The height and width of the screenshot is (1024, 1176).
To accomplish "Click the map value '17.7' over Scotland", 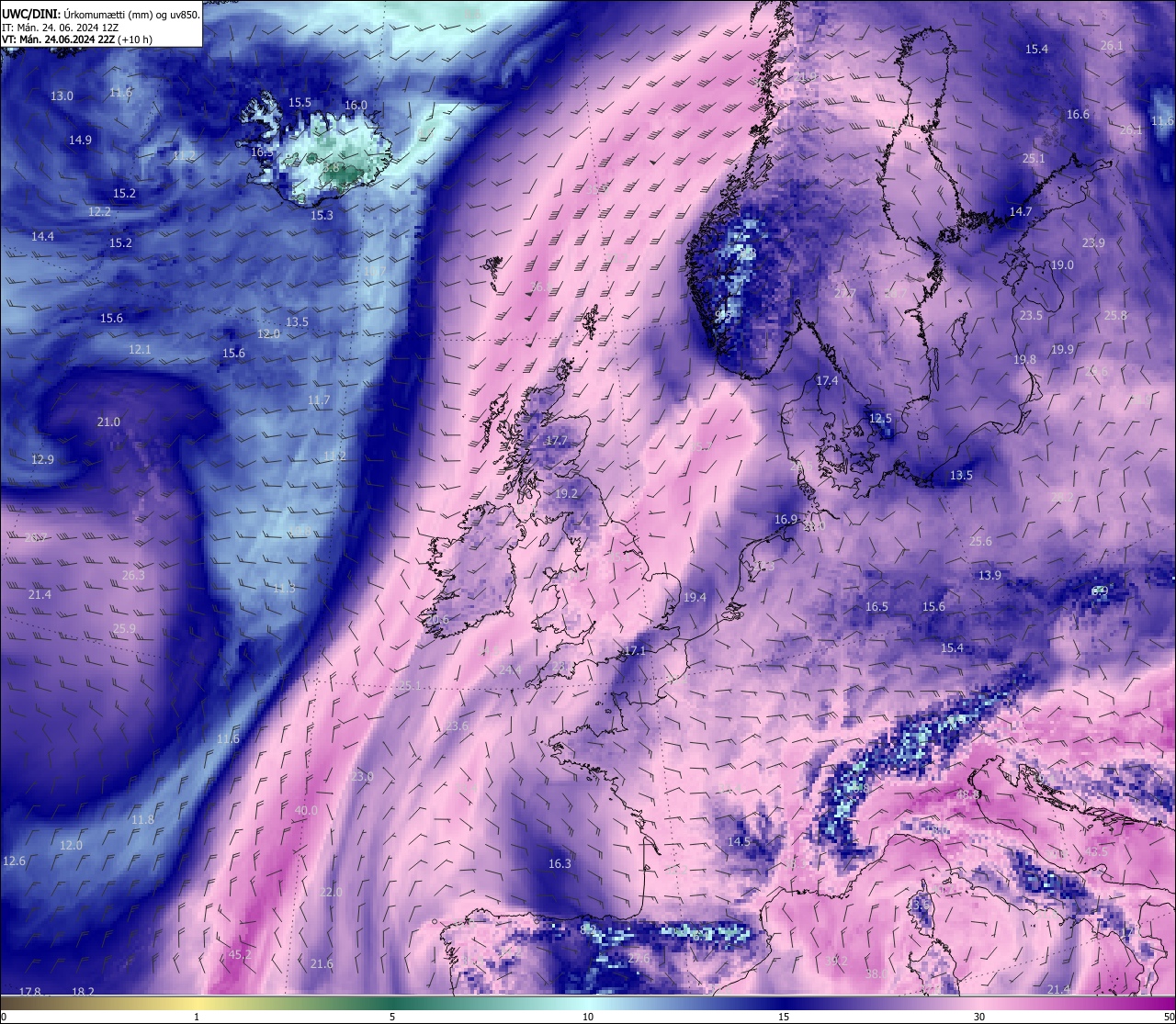I will [556, 441].
